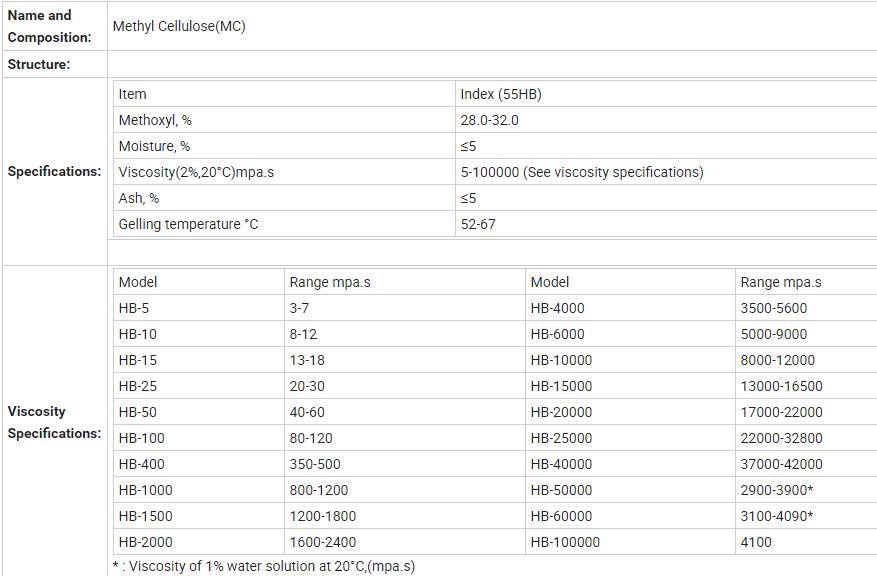Click the gelling temperature value 52-67

pyautogui.click(x=478, y=224)
